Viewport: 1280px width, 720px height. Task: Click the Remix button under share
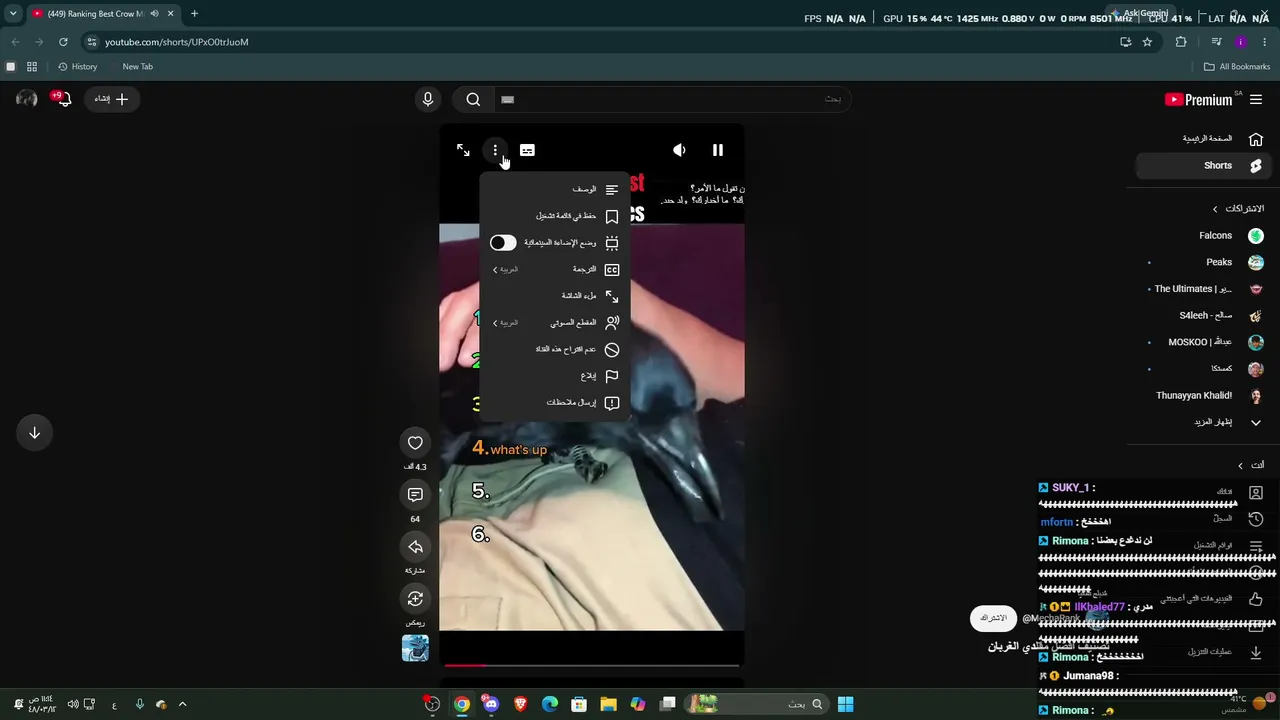pos(415,599)
